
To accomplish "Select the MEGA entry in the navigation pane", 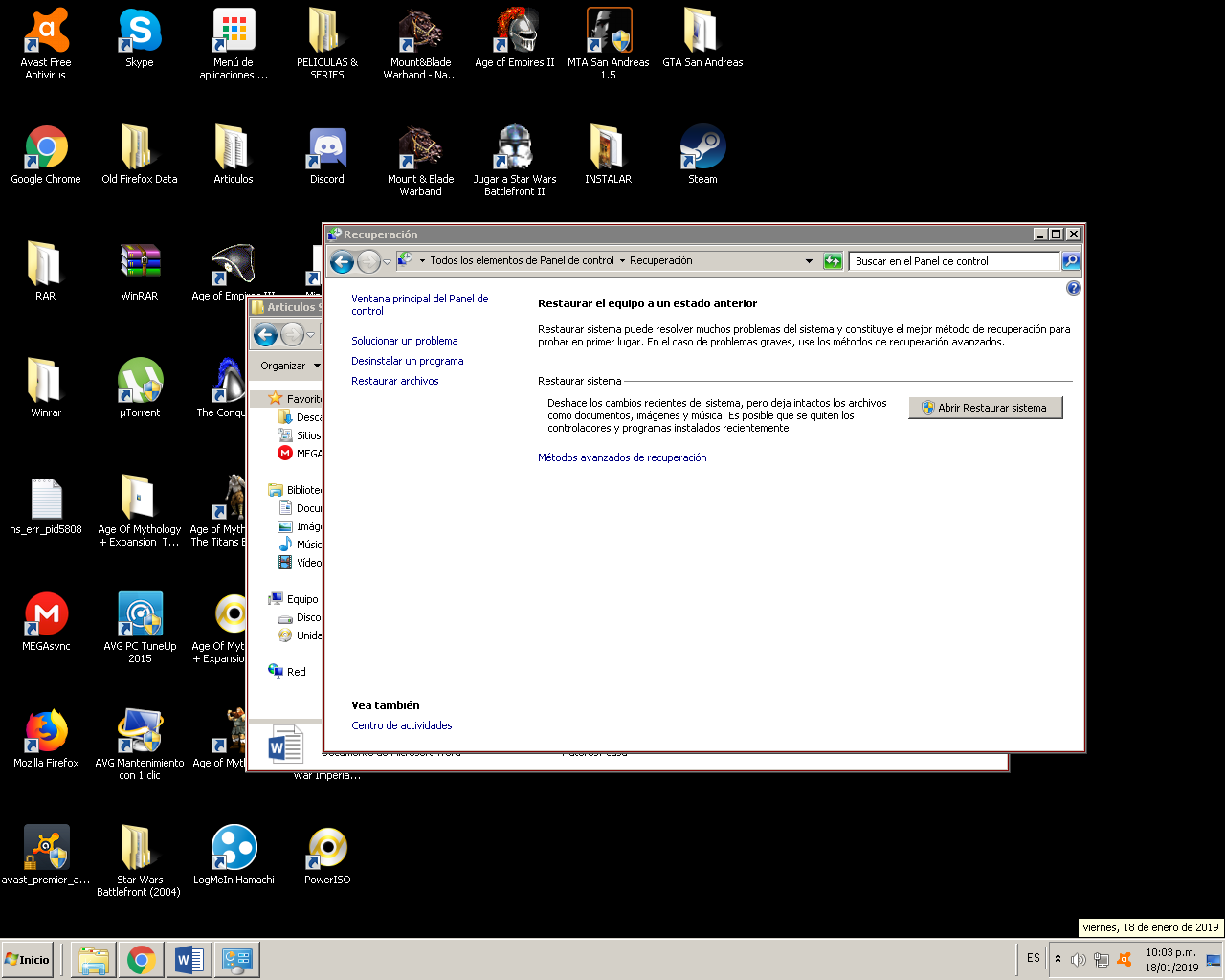I will point(301,454).
